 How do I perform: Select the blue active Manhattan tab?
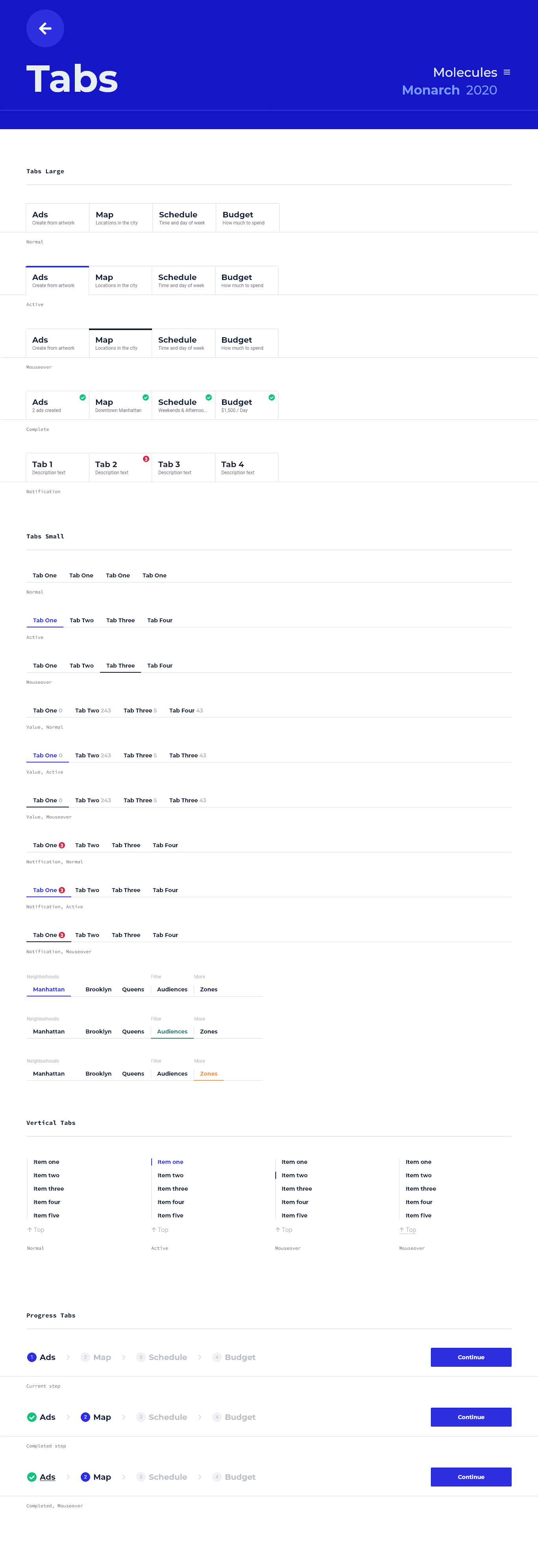click(49, 990)
